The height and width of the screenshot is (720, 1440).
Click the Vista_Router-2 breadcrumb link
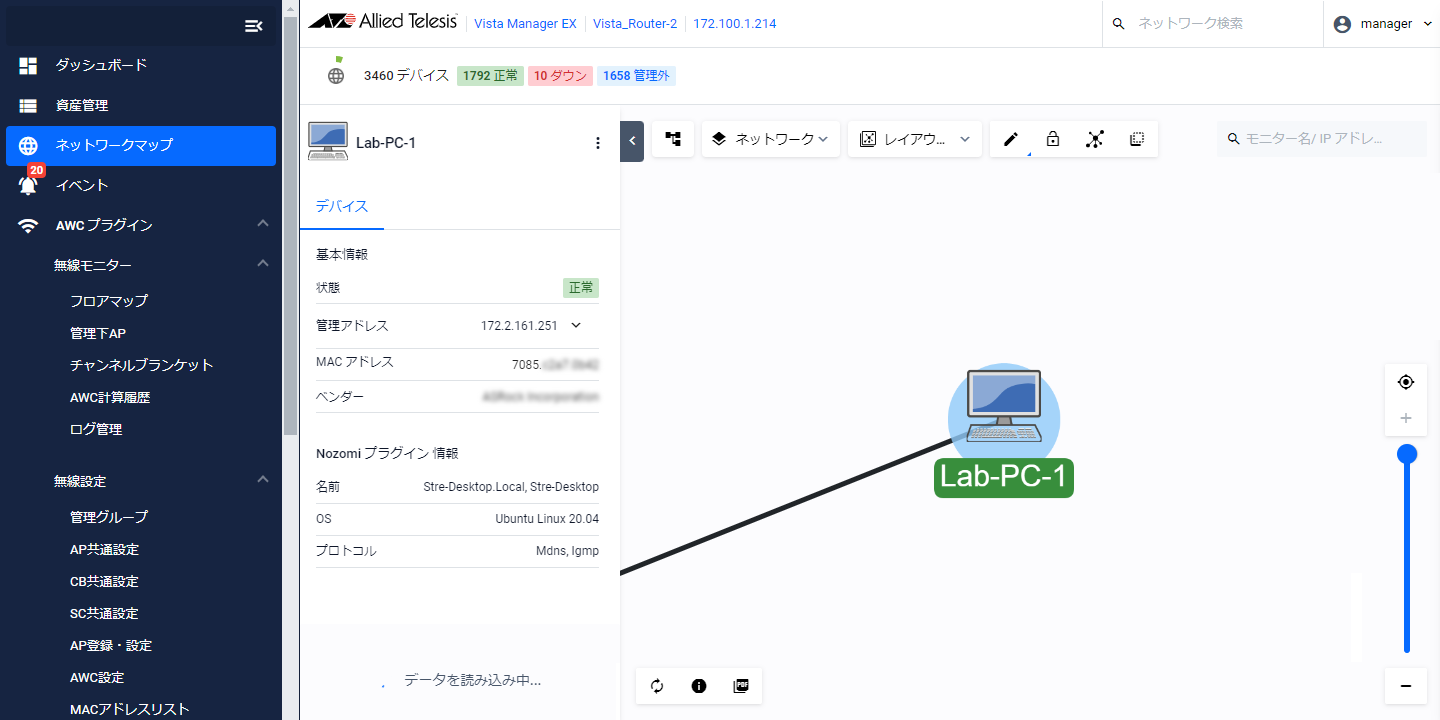[x=635, y=24]
